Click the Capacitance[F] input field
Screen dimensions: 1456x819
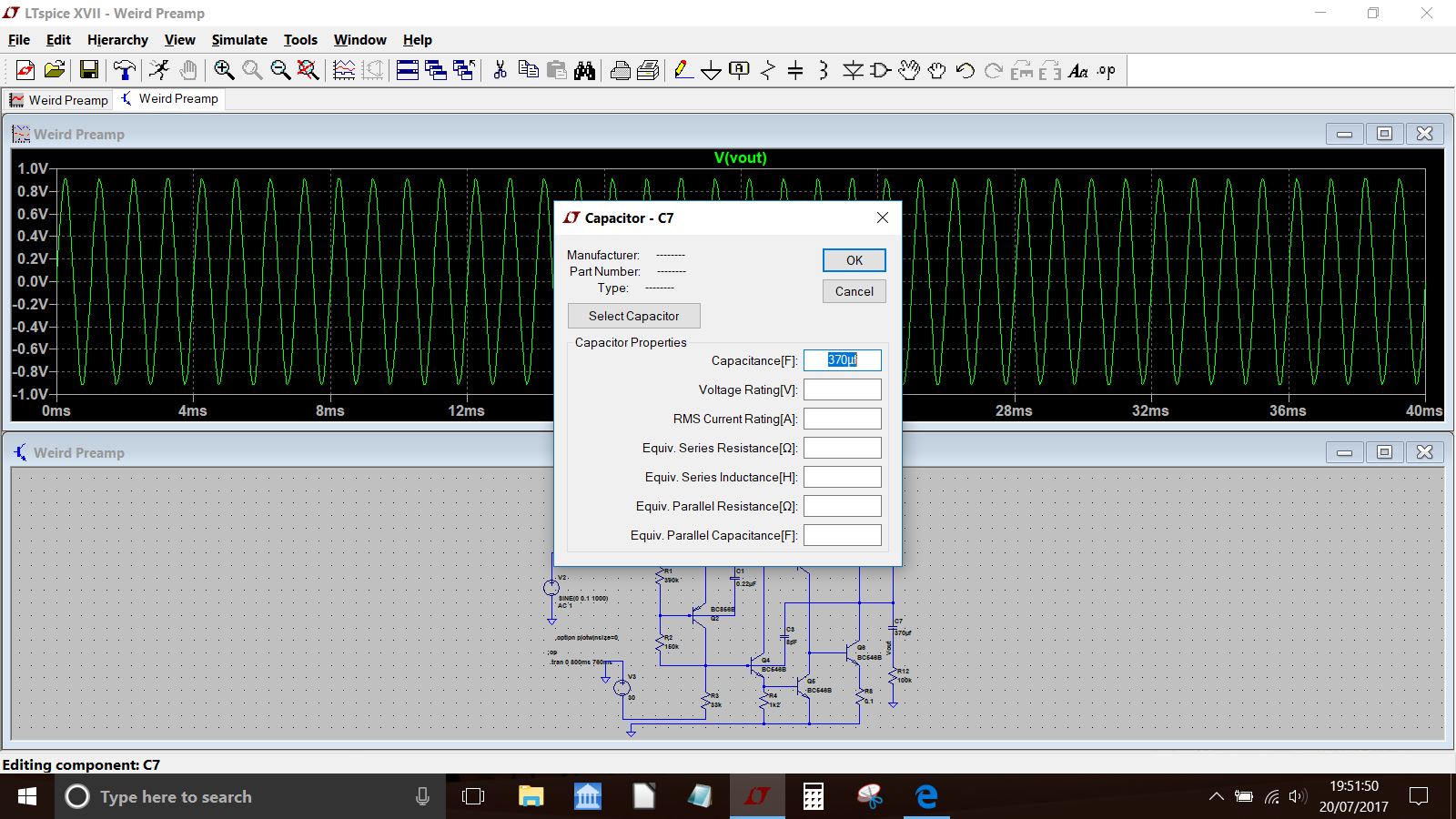click(843, 360)
